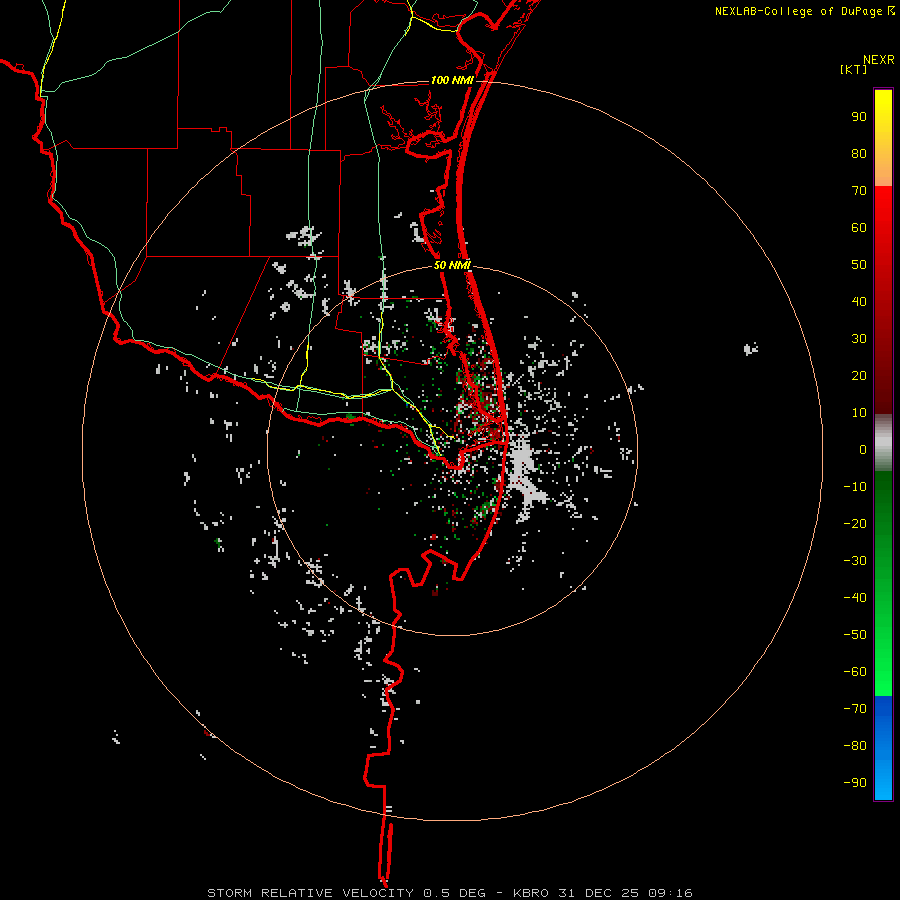Click the -90 value on velocity scale

pyautogui.click(x=855, y=783)
